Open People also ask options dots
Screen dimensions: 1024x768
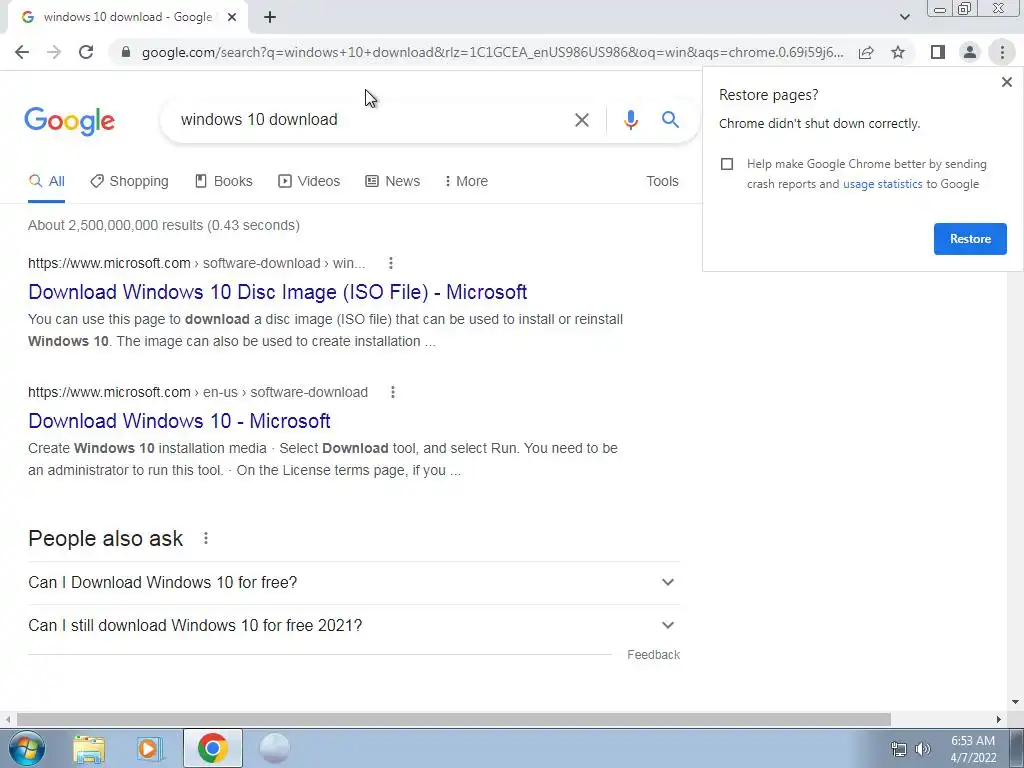206,539
